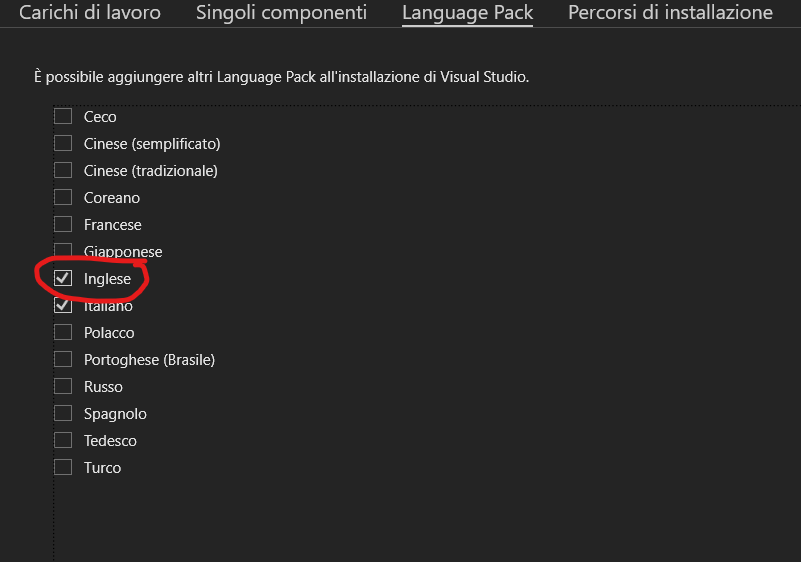Enable the Ceco language pack checkbox
This screenshot has width=801, height=562.
(63, 116)
